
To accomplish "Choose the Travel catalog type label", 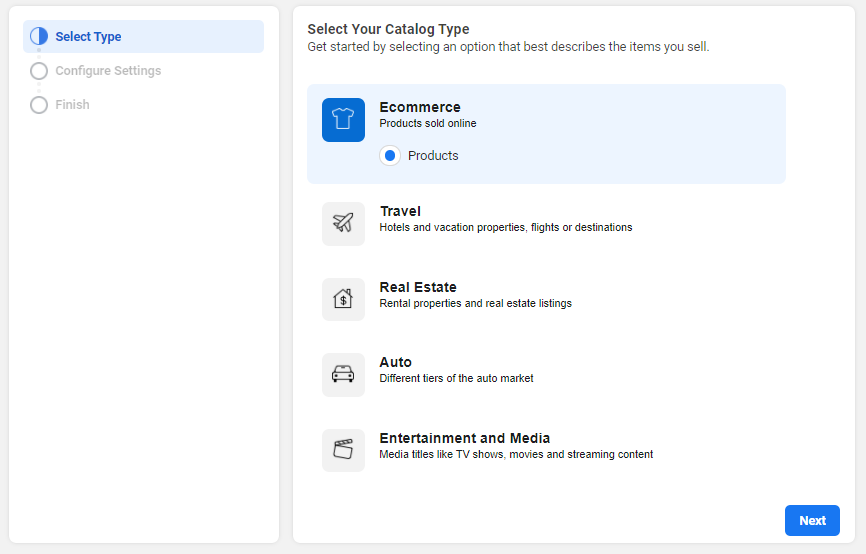I will click(x=400, y=211).
